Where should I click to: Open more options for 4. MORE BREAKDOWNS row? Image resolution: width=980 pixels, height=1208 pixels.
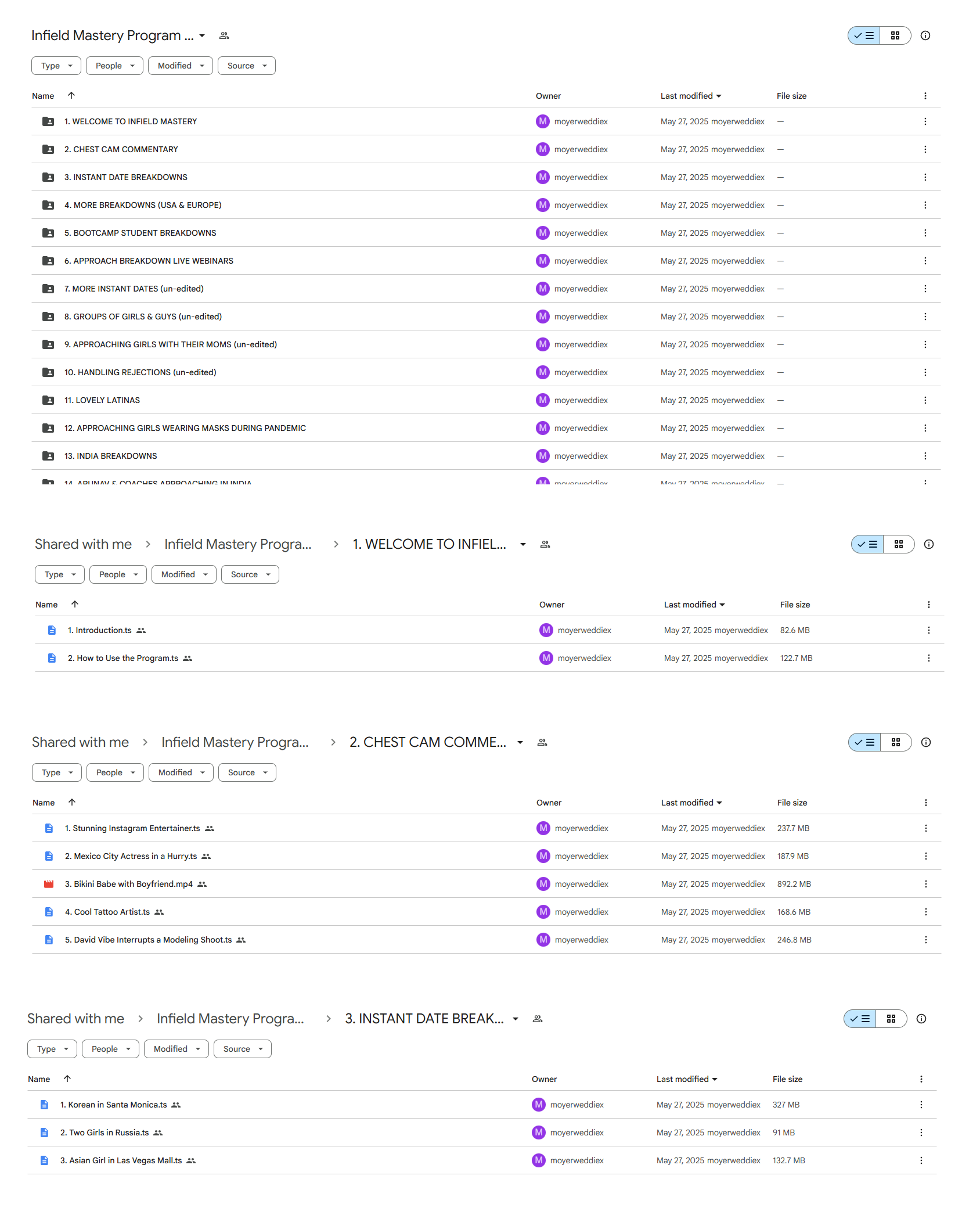click(x=925, y=205)
